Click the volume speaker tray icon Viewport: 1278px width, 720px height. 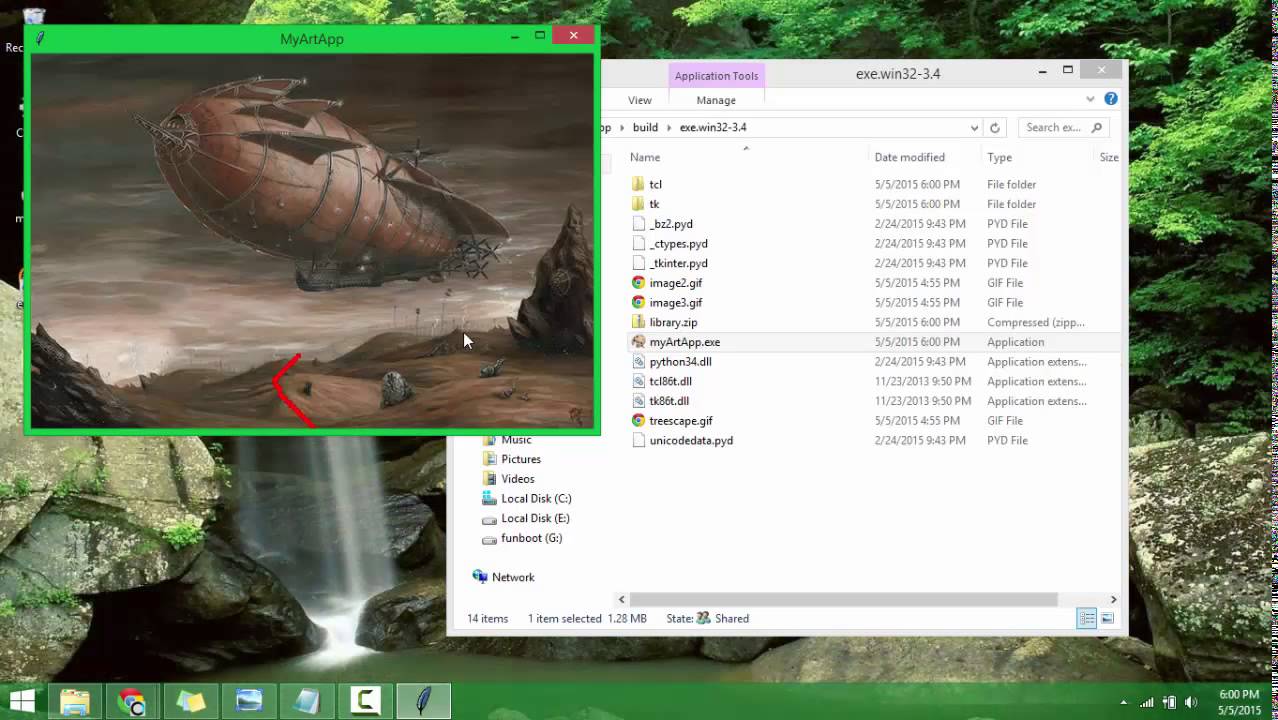click(x=1190, y=702)
